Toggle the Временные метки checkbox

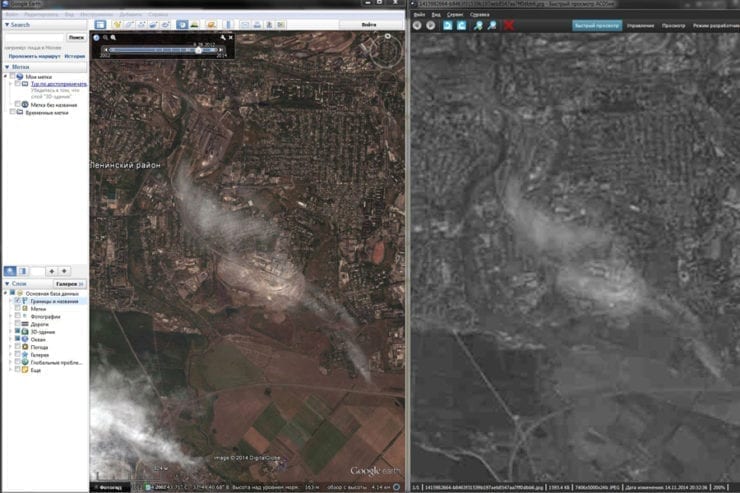pyautogui.click(x=13, y=112)
